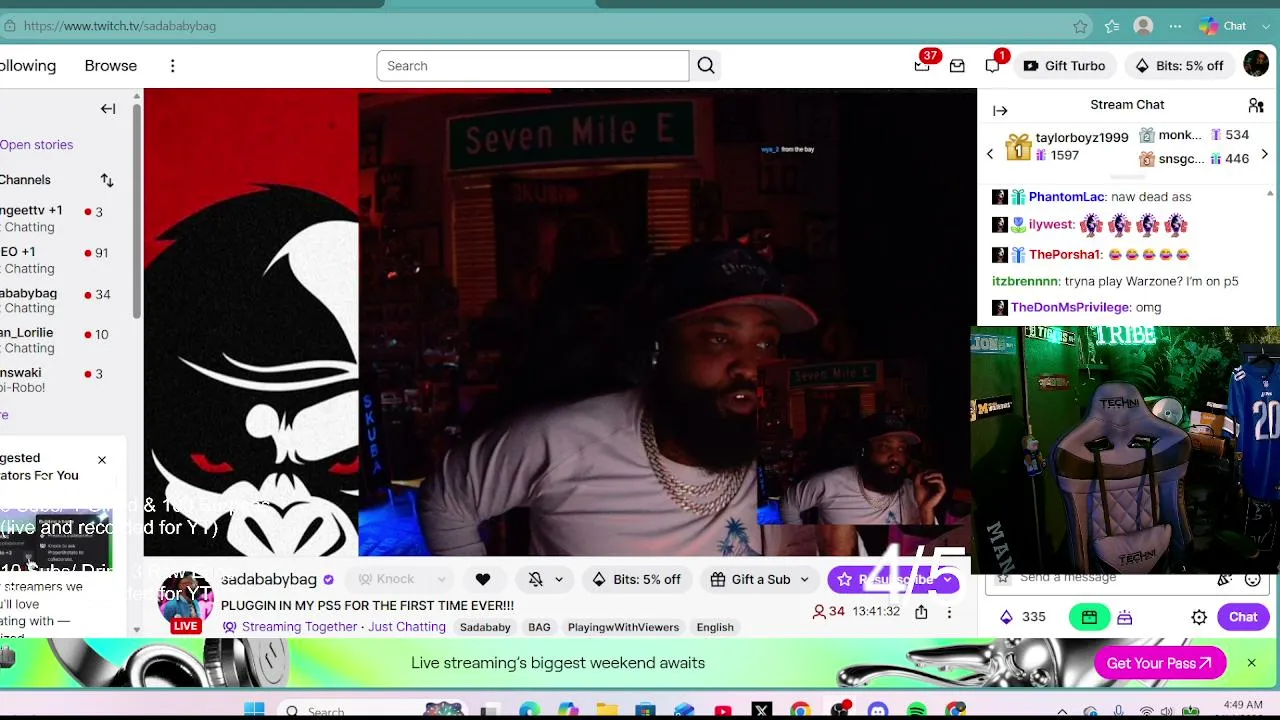Image resolution: width=1280 pixels, height=720 pixels.
Task: Show next gift leaderboard entry
Action: click(x=1264, y=154)
